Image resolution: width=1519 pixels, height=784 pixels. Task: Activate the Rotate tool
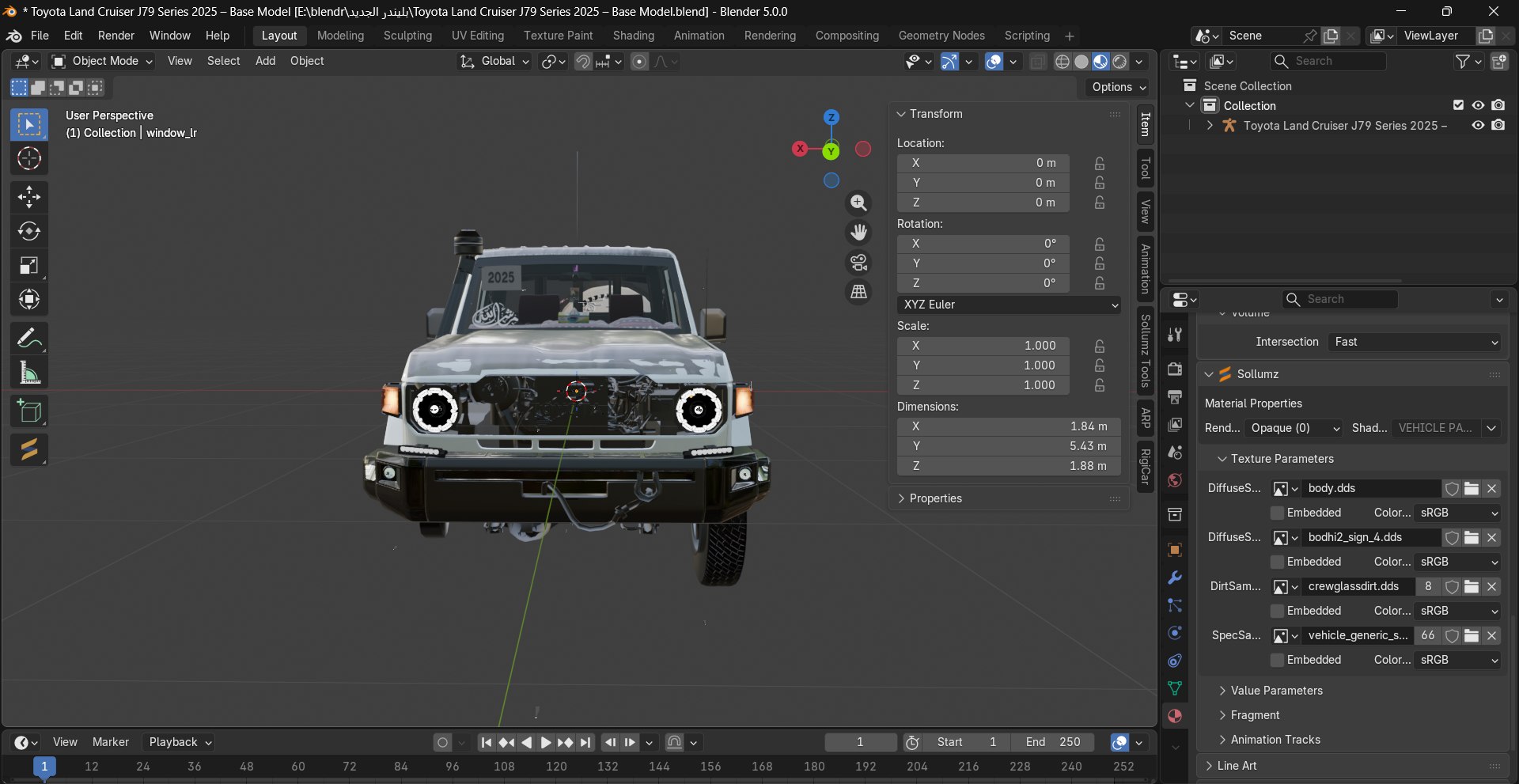click(29, 231)
